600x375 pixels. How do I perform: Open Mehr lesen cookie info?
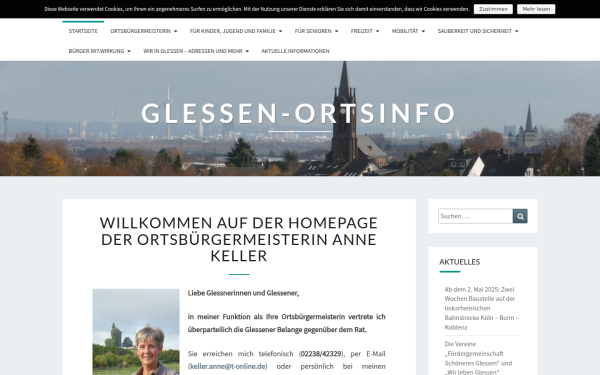(536, 9)
